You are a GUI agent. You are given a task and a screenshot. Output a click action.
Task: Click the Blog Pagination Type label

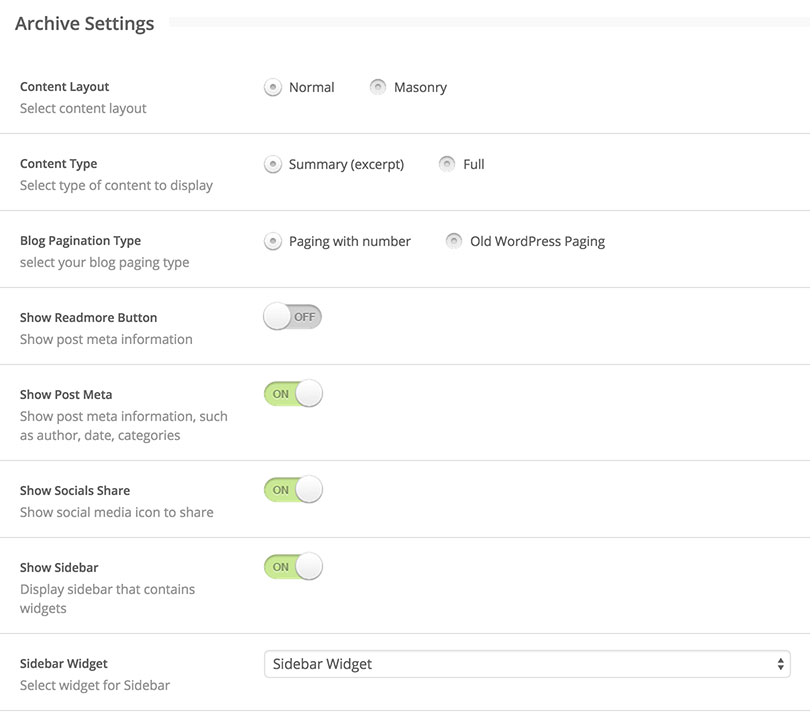point(80,240)
